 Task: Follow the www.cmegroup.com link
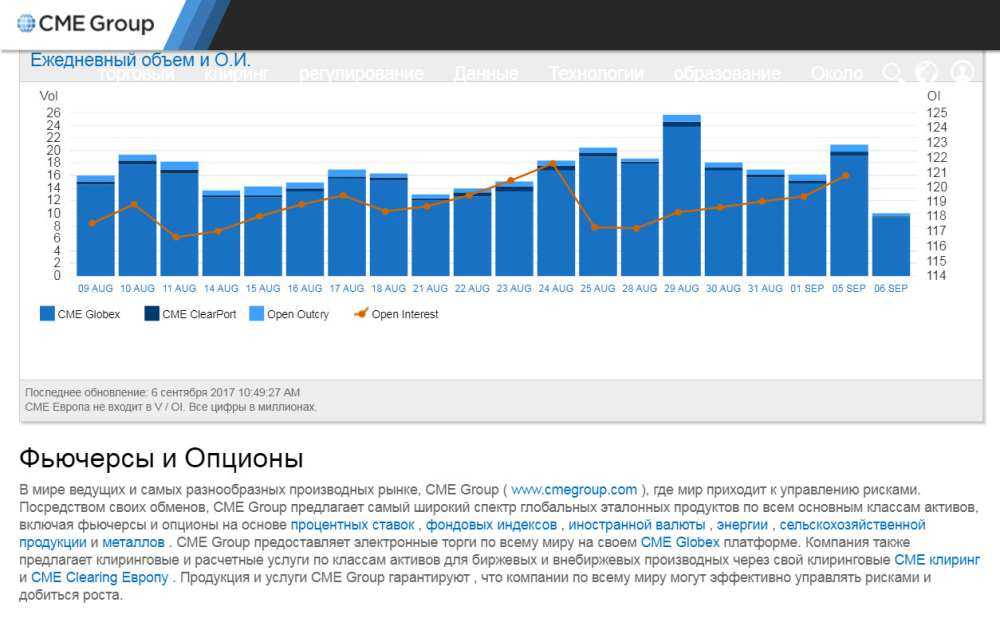[x=574, y=490]
